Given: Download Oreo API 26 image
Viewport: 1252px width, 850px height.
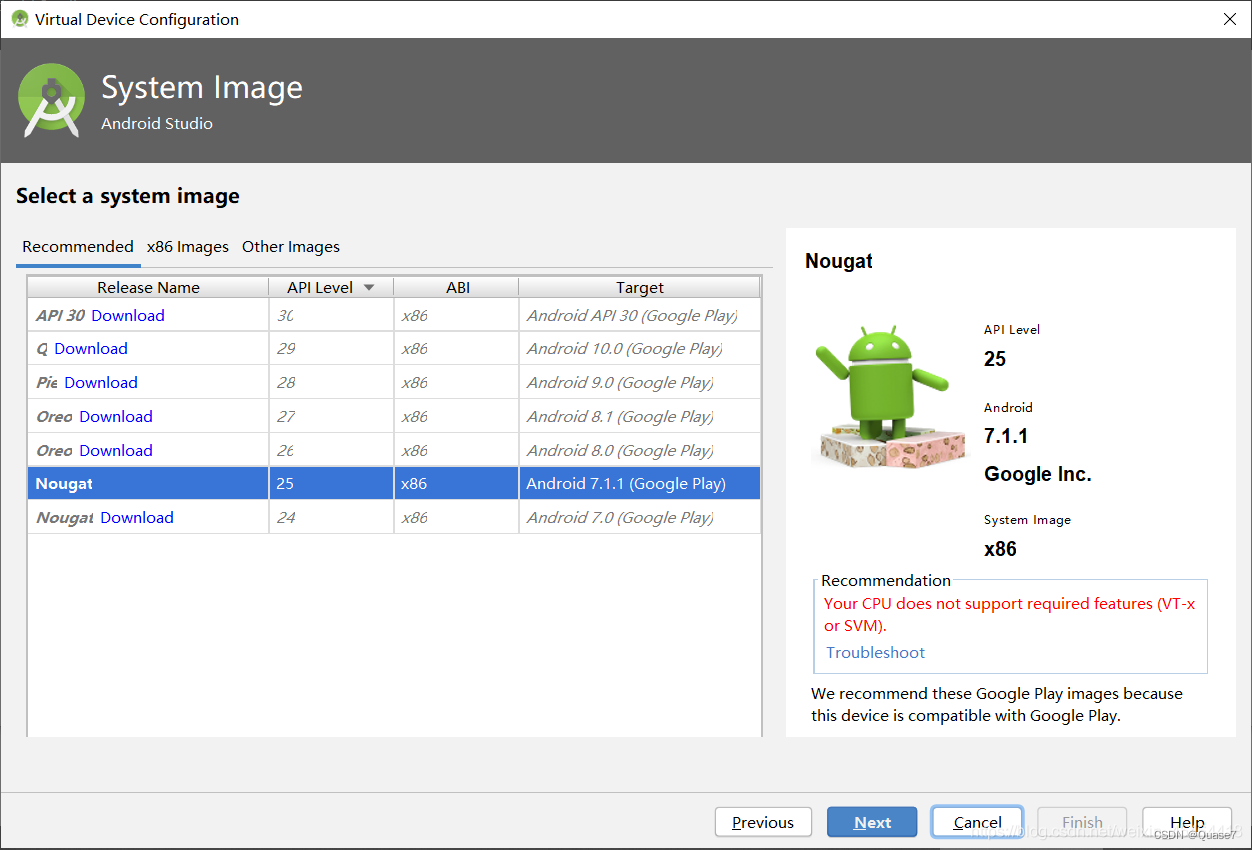Looking at the screenshot, I should tap(116, 450).
